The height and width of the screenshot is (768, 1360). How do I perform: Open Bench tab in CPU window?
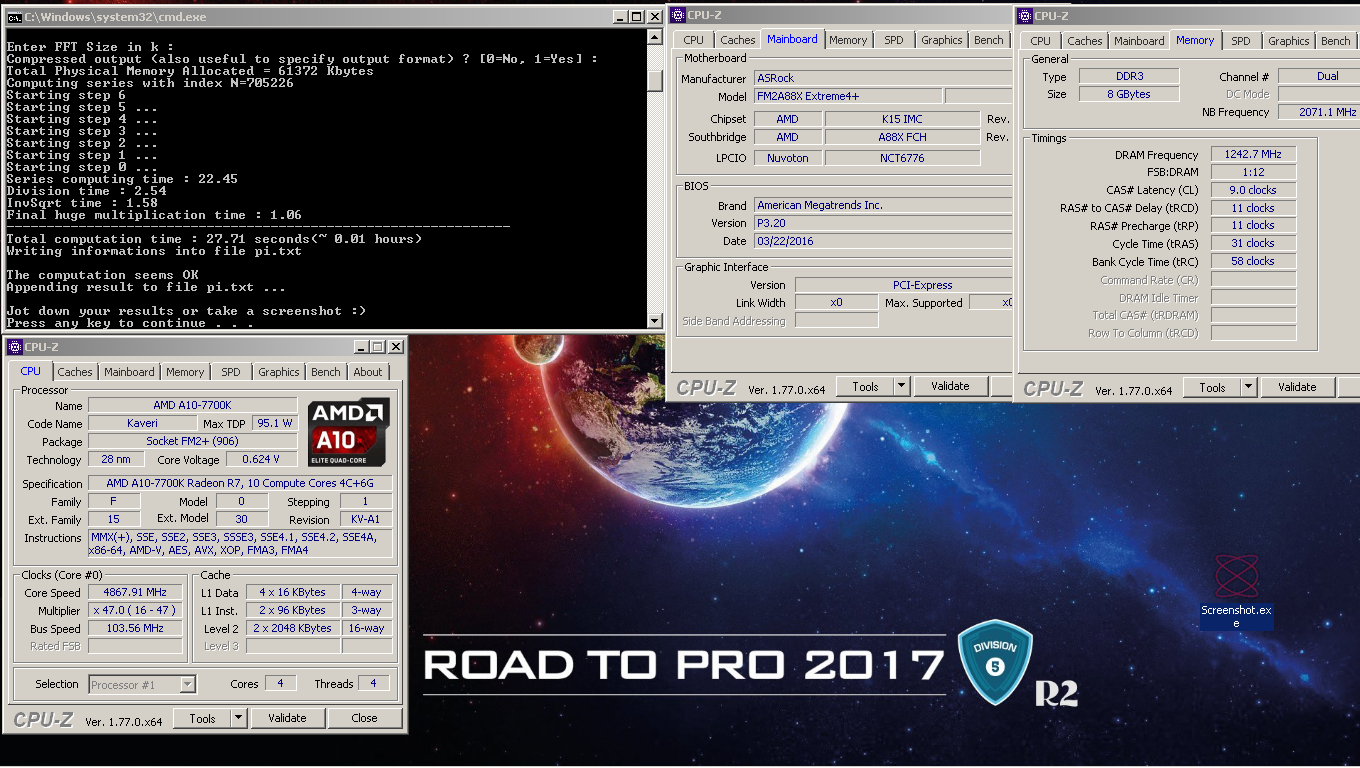(x=326, y=372)
